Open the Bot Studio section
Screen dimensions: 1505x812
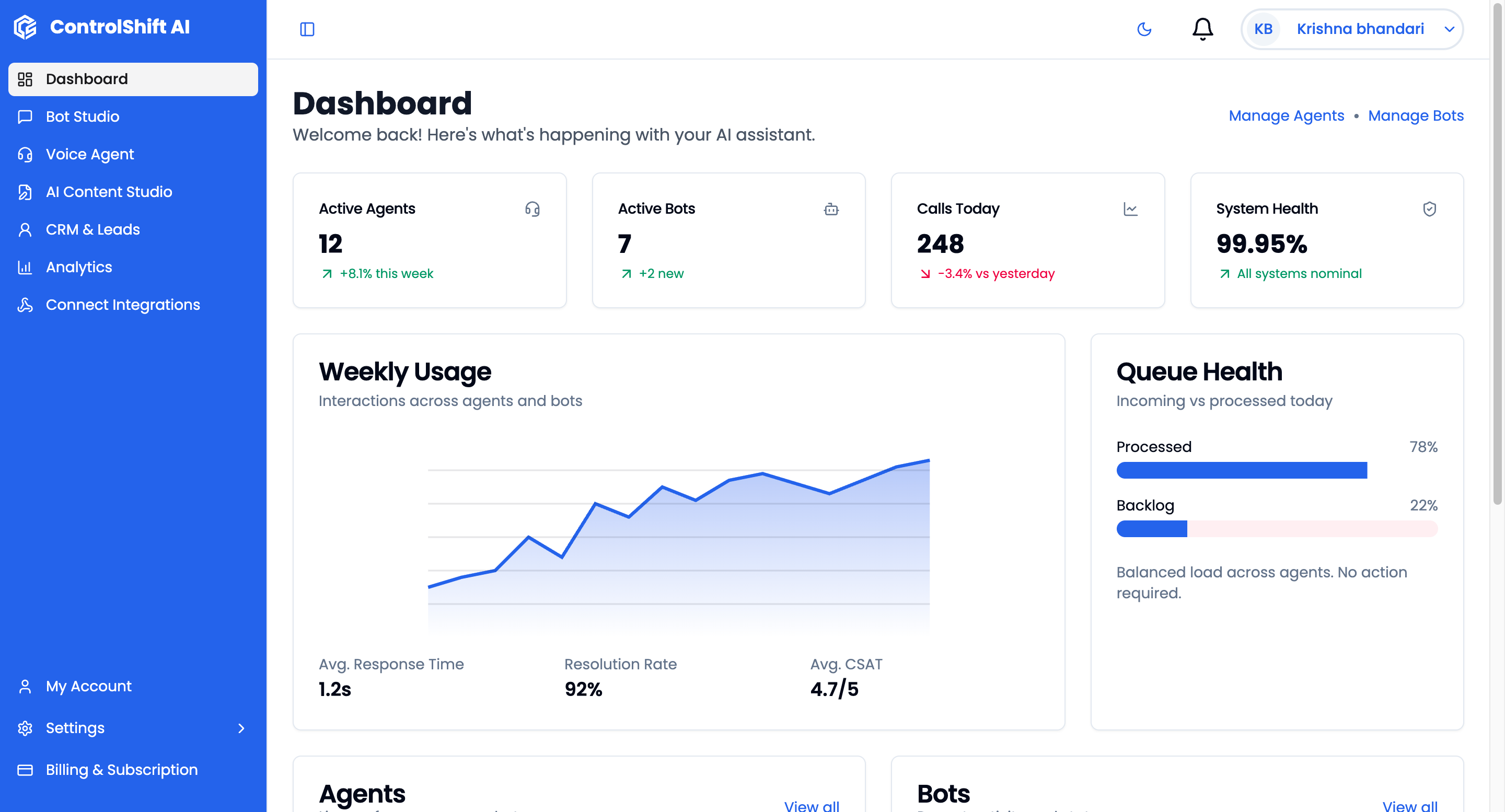(84, 116)
